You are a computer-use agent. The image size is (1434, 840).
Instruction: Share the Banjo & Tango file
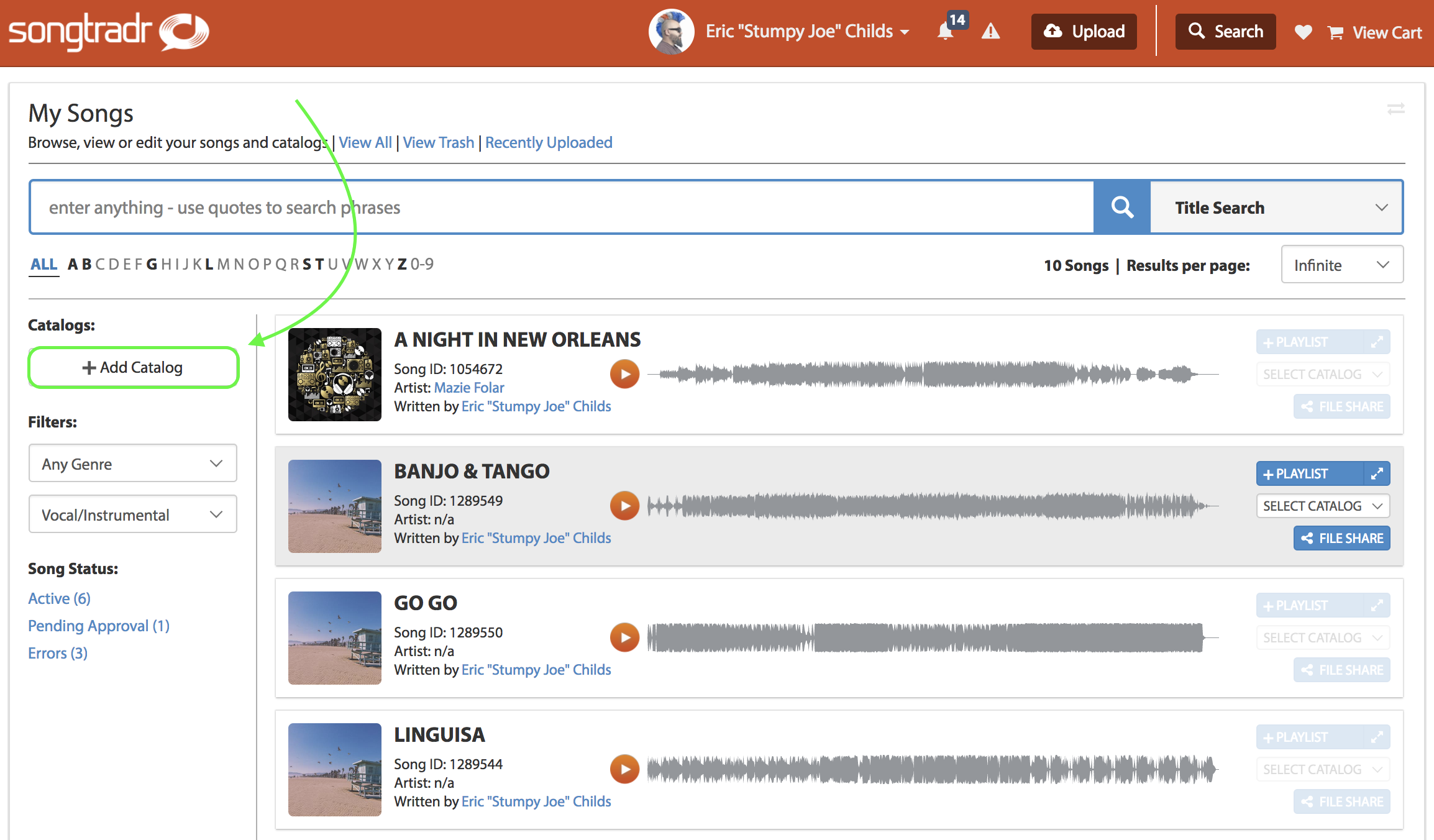(x=1342, y=538)
